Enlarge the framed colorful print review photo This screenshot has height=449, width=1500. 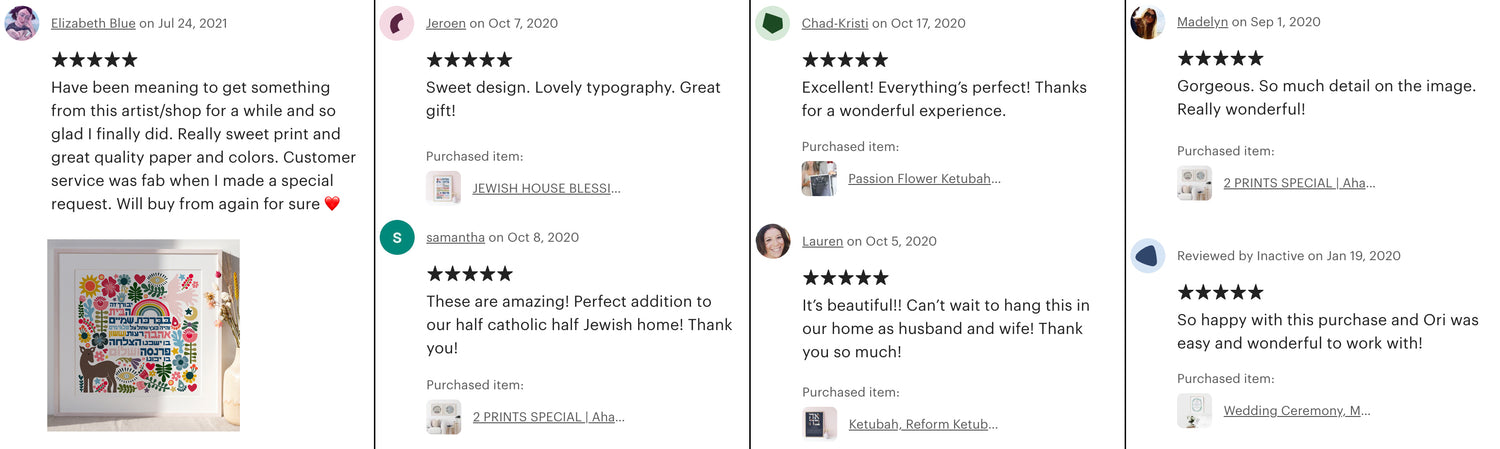143,335
